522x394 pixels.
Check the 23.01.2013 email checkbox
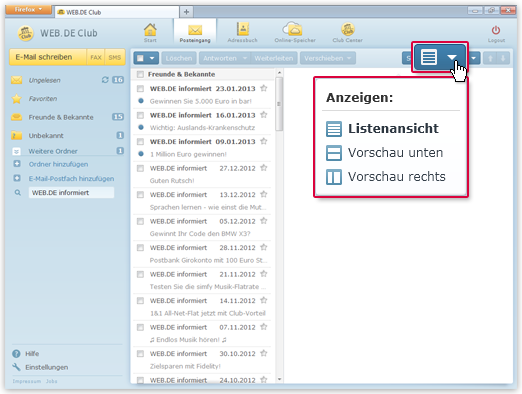[140, 89]
